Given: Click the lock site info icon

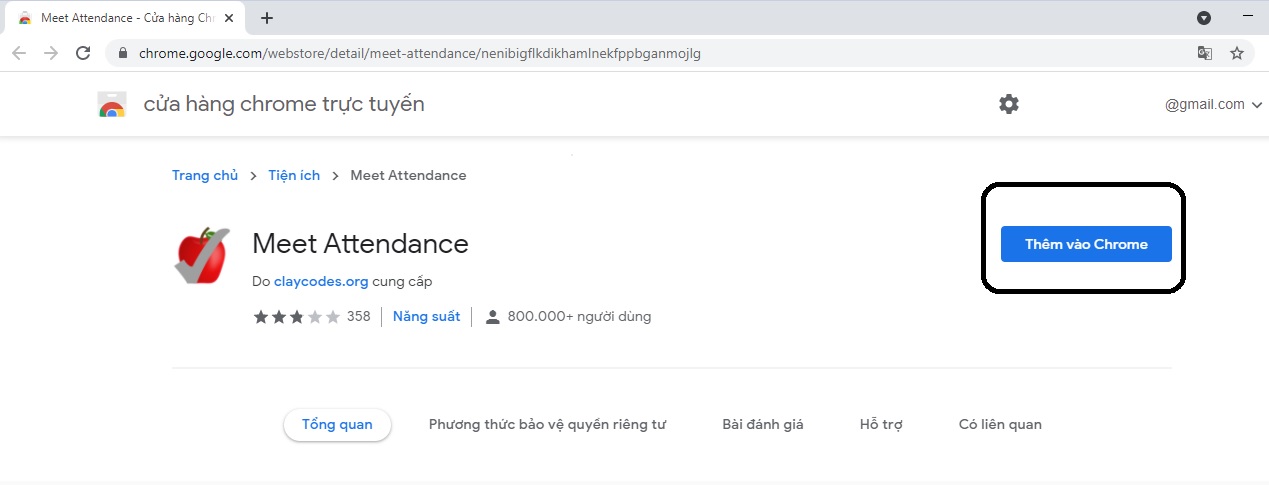Looking at the screenshot, I should click(x=123, y=53).
